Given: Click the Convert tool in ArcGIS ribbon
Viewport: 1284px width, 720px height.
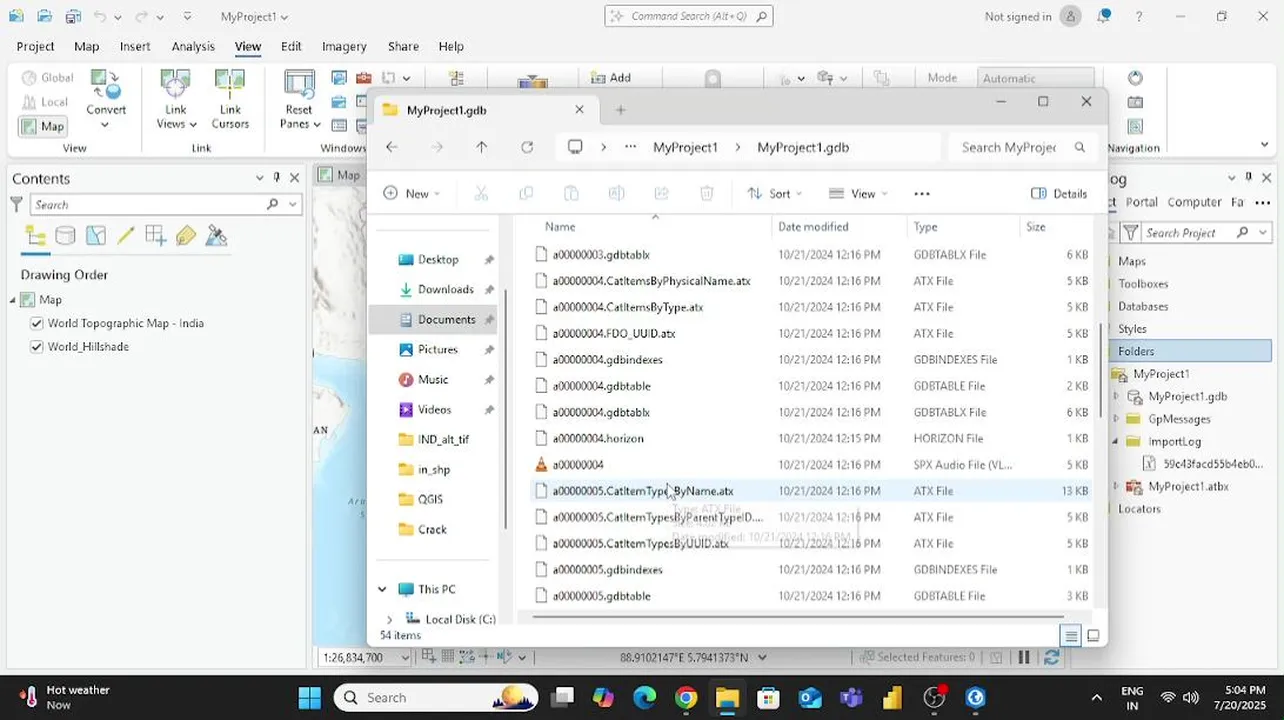Looking at the screenshot, I should pyautogui.click(x=106, y=98).
